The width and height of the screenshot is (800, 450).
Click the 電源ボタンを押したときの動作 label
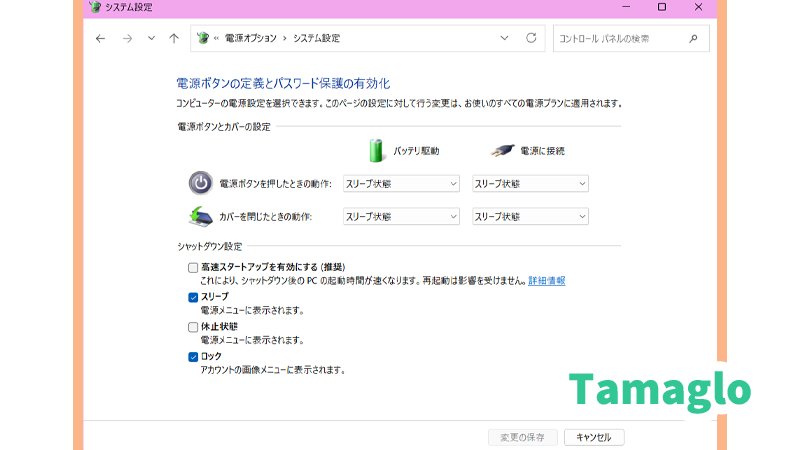tap(276, 184)
